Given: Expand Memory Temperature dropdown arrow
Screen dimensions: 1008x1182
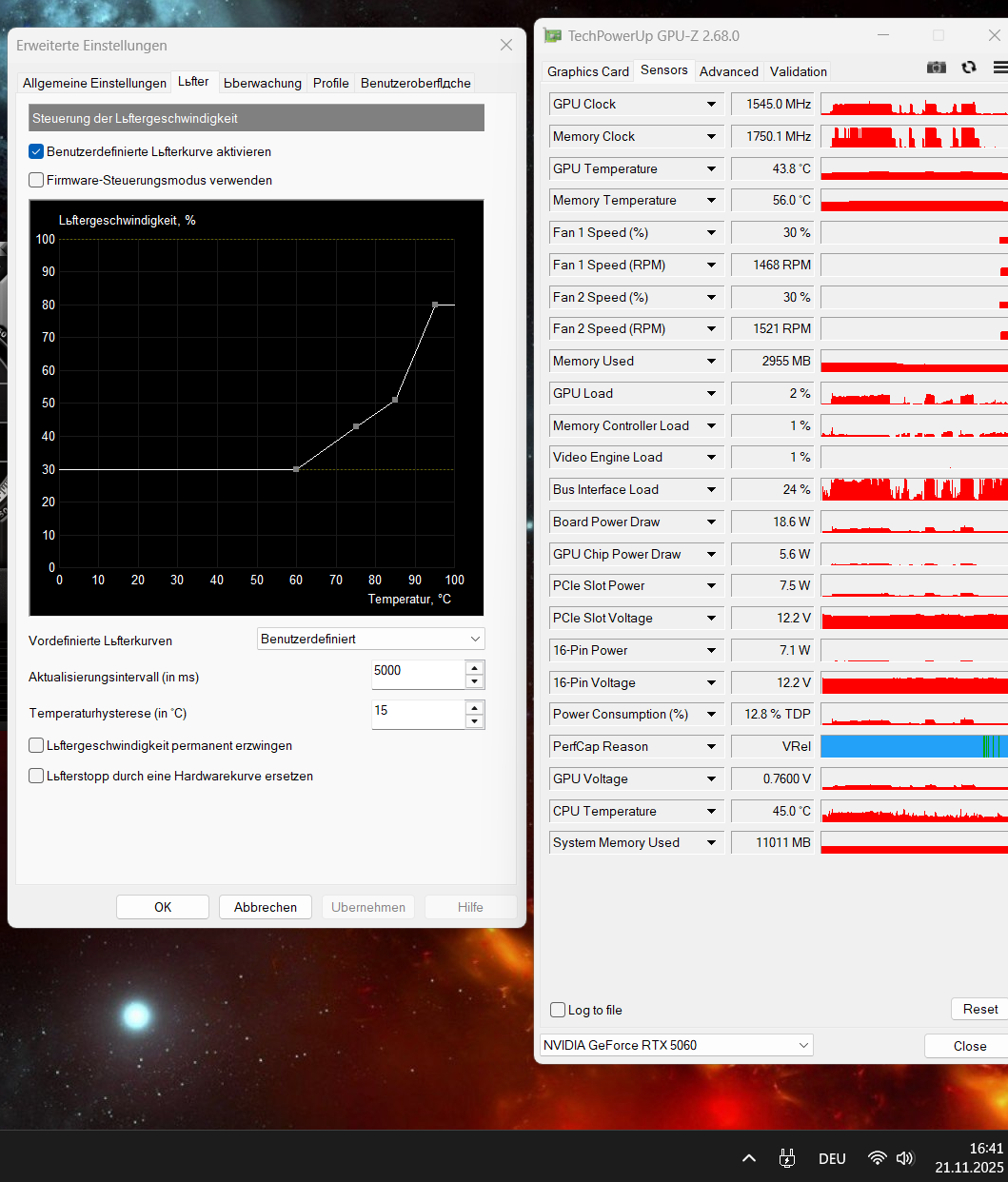Looking at the screenshot, I should pos(711,200).
